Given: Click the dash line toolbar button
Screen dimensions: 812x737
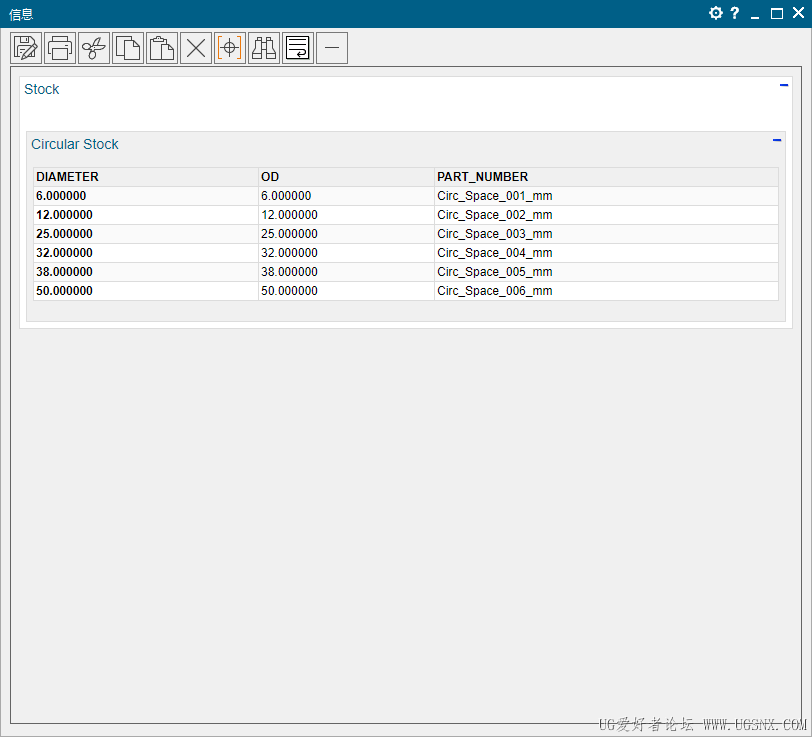Looking at the screenshot, I should tap(332, 48).
